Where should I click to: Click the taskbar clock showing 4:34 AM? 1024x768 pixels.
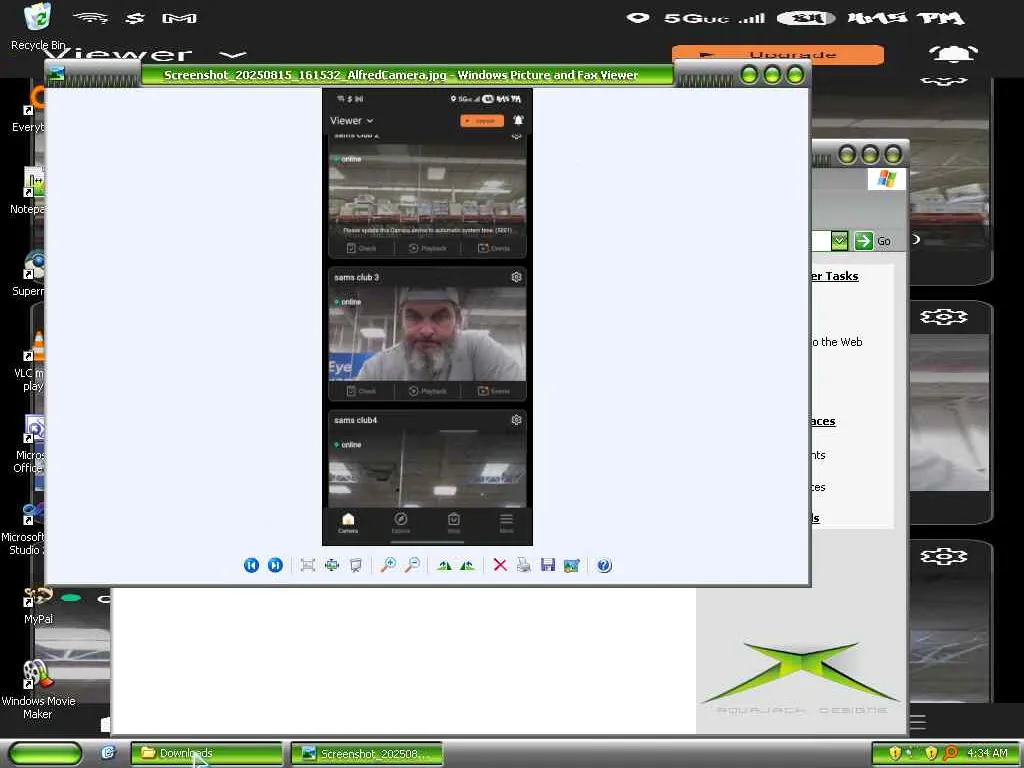pyautogui.click(x=987, y=753)
